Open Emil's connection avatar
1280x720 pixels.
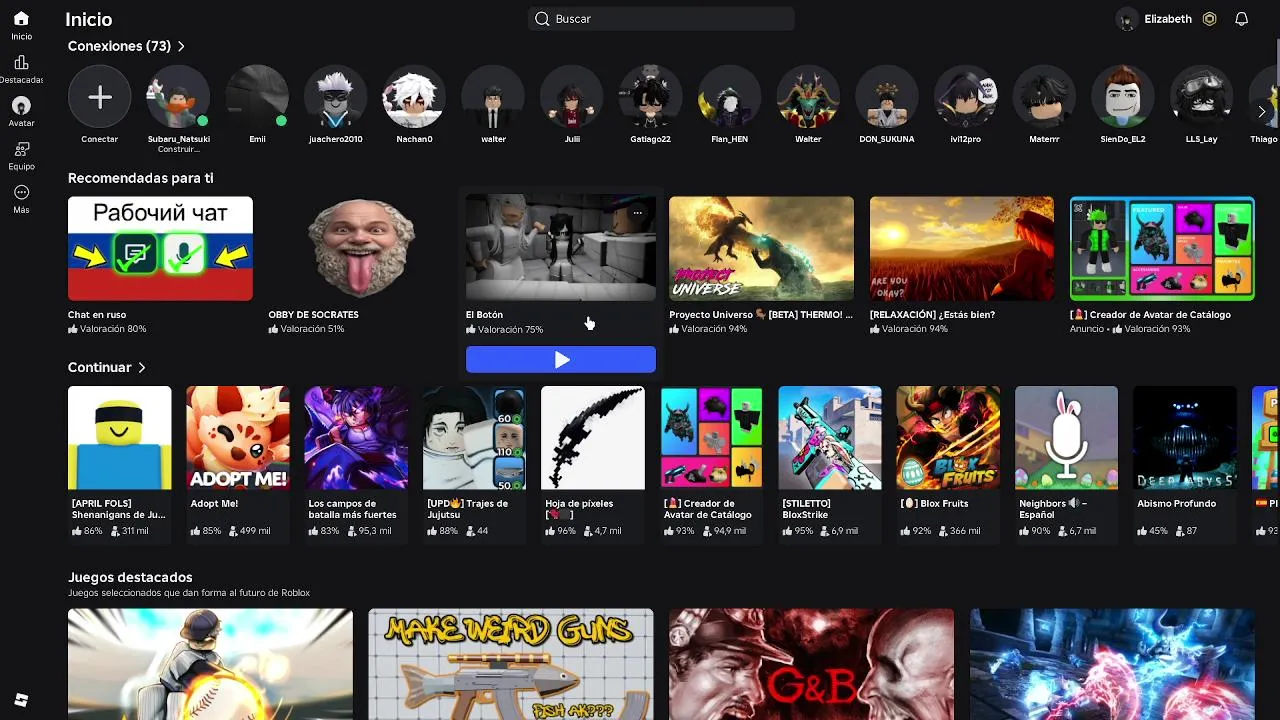tap(257, 97)
